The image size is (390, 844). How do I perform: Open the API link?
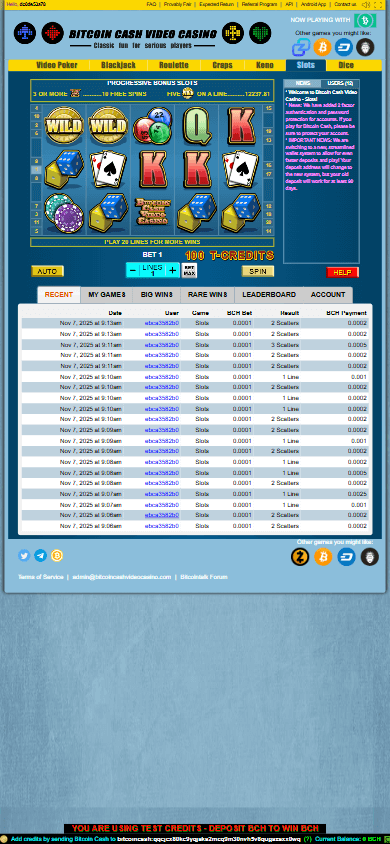pos(289,4)
